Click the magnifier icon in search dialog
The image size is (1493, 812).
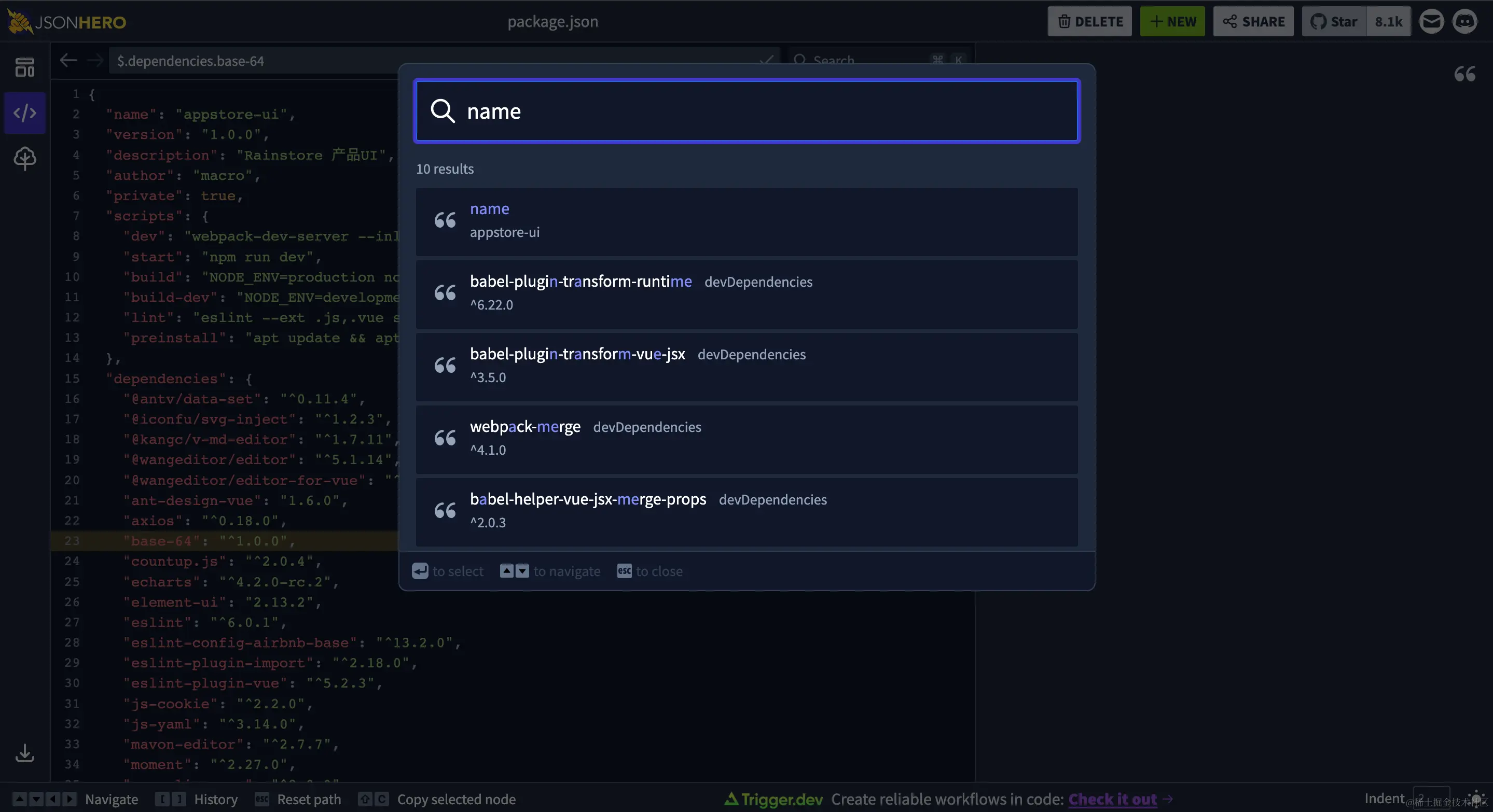[442, 110]
